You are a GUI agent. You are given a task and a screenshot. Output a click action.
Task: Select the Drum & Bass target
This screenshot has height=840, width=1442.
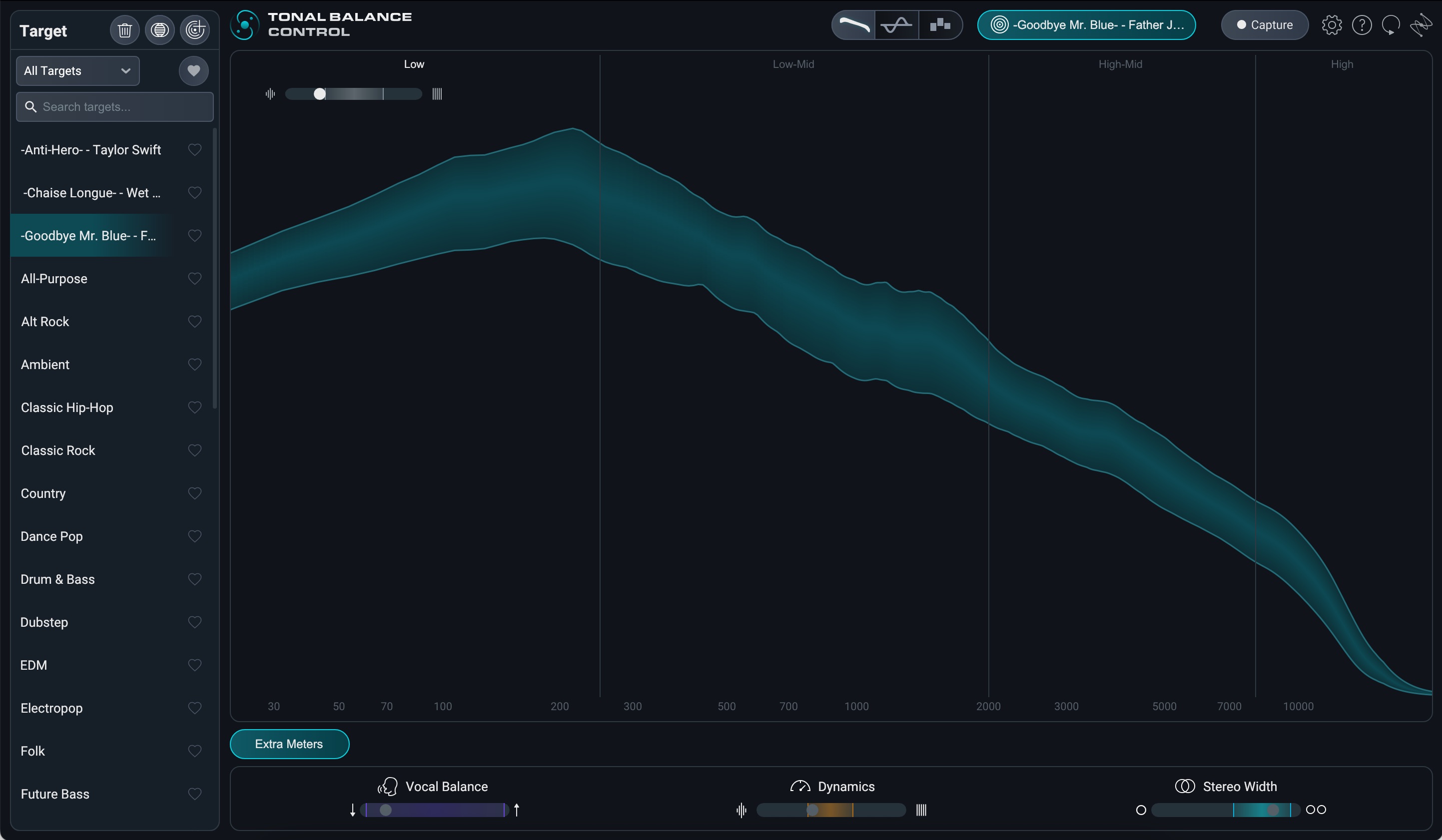[x=58, y=579]
